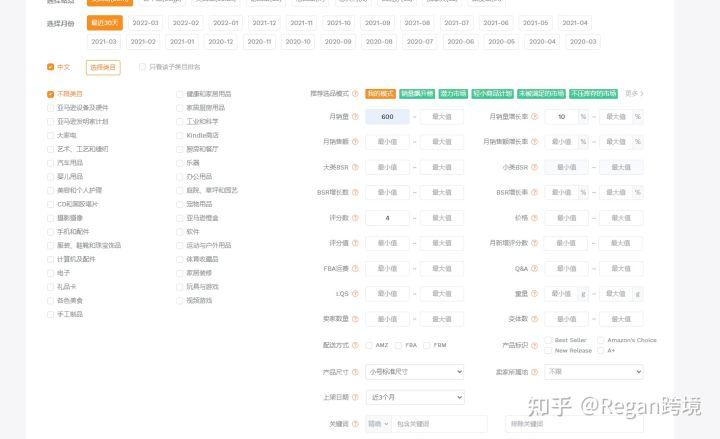Select month 2020-12
Viewport: 720px width, 439px height.
pos(221,41)
